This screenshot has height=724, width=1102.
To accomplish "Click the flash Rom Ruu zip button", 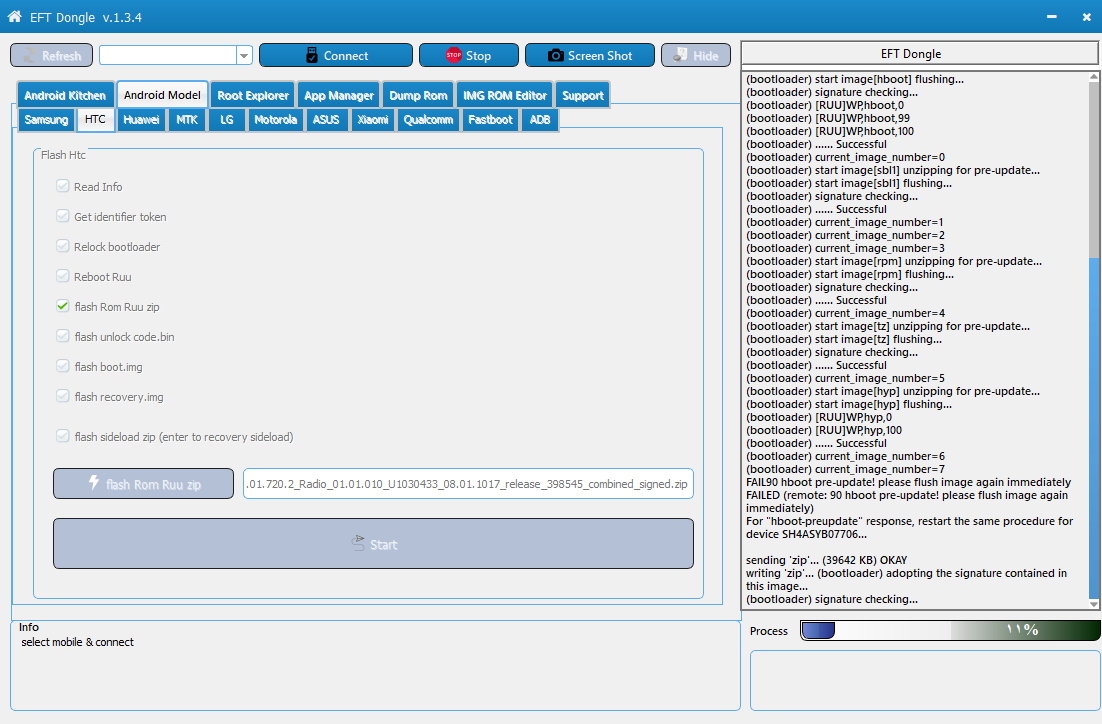I will [143, 484].
